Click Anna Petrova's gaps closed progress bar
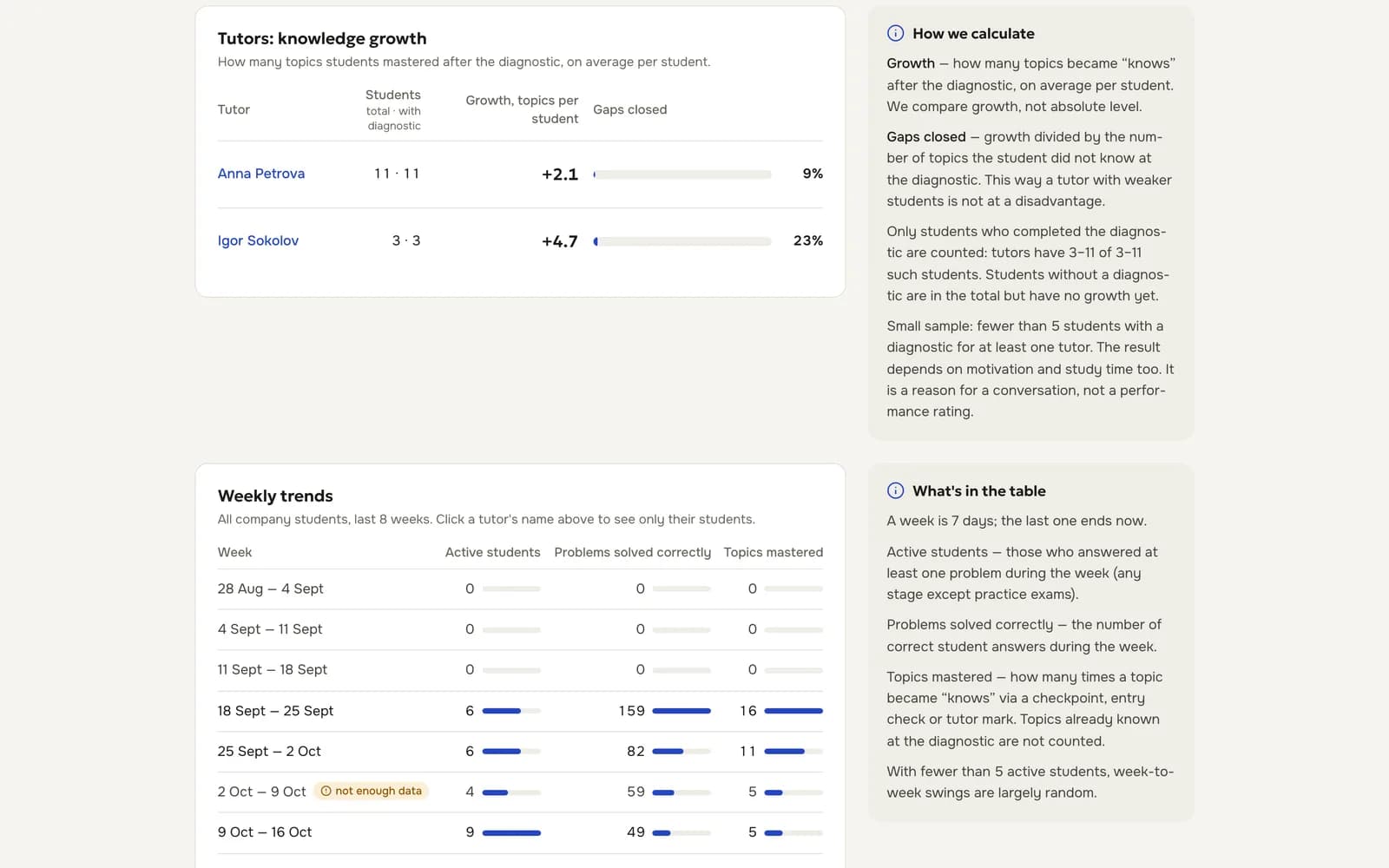This screenshot has height=868, width=1389. coord(681,174)
